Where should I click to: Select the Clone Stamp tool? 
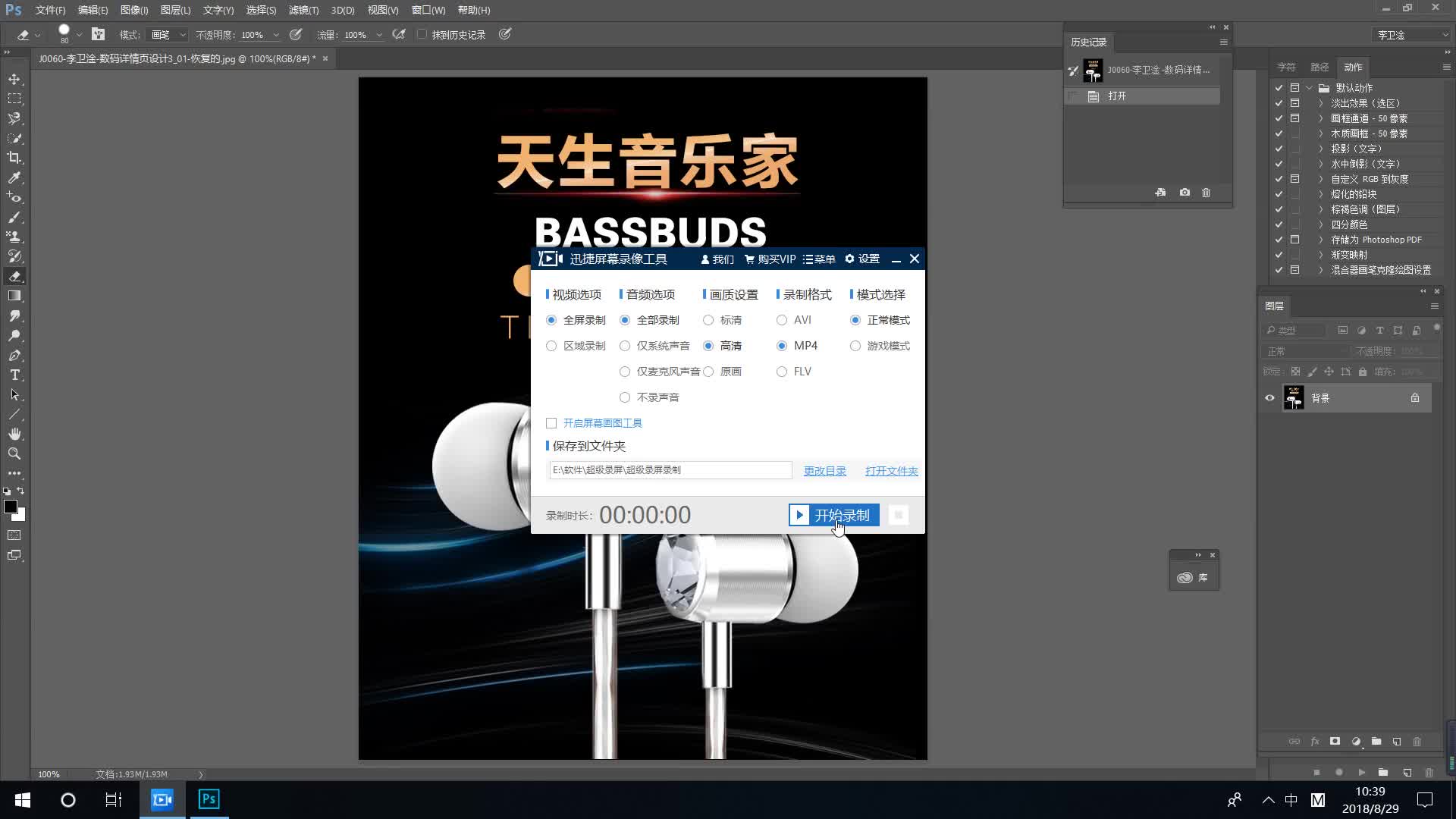pos(14,237)
